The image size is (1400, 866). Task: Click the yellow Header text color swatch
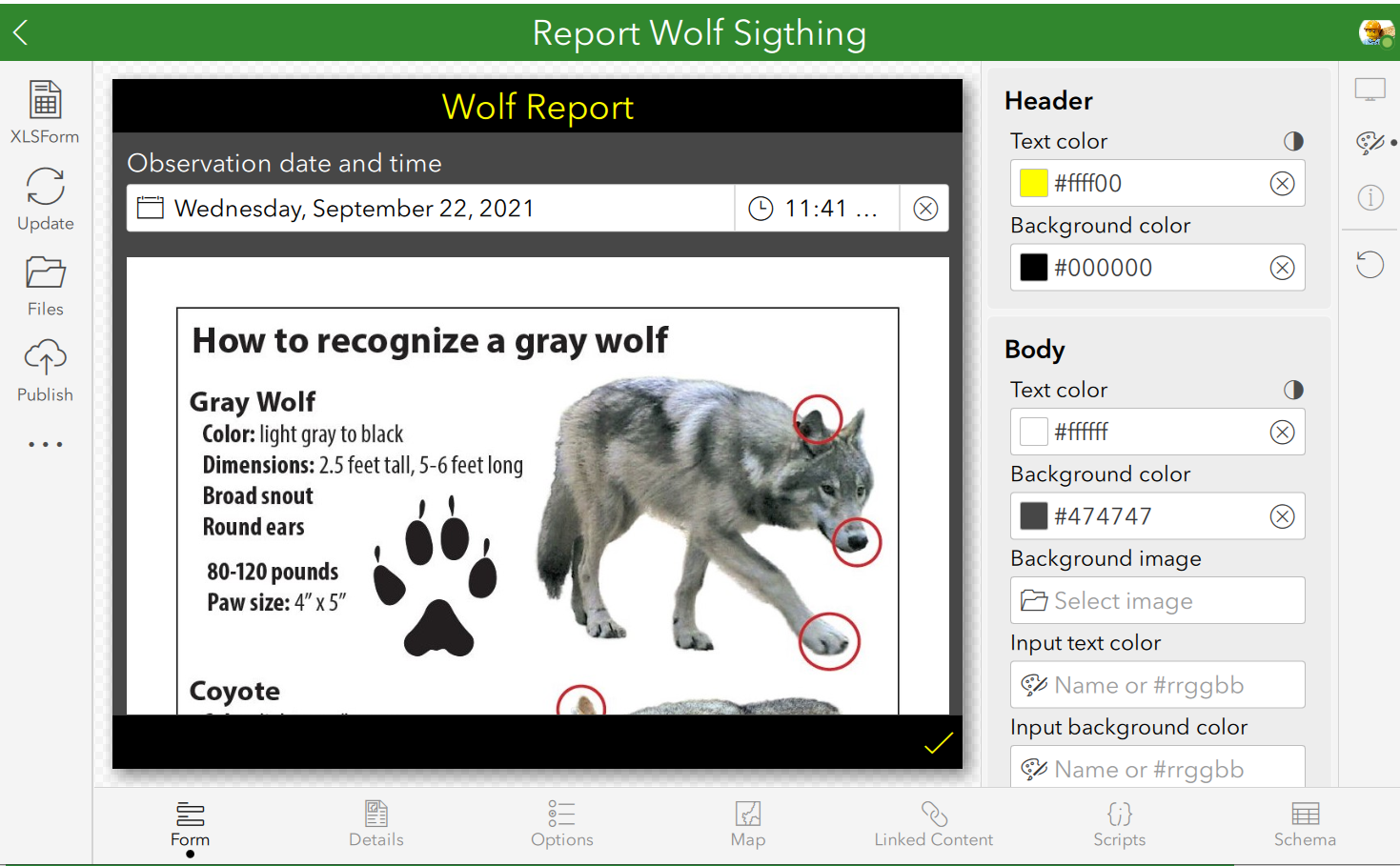pos(1033,183)
